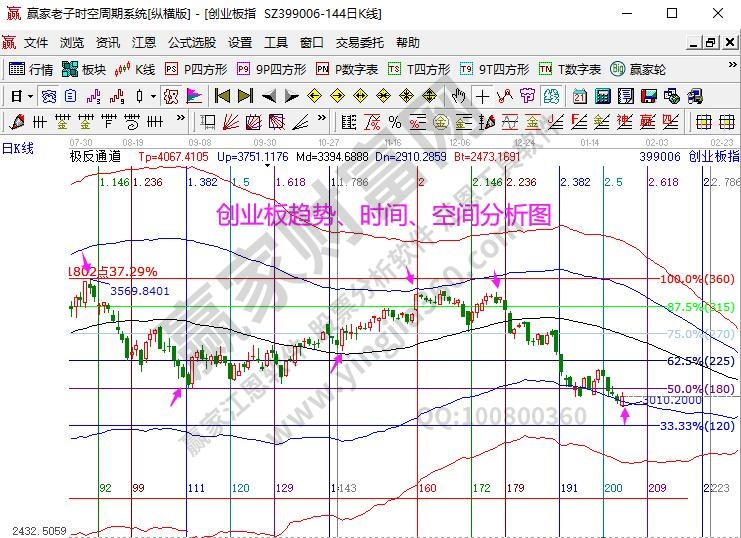
Task: Select the red Gann fan lines tool
Action: pyautogui.click(x=231, y=122)
